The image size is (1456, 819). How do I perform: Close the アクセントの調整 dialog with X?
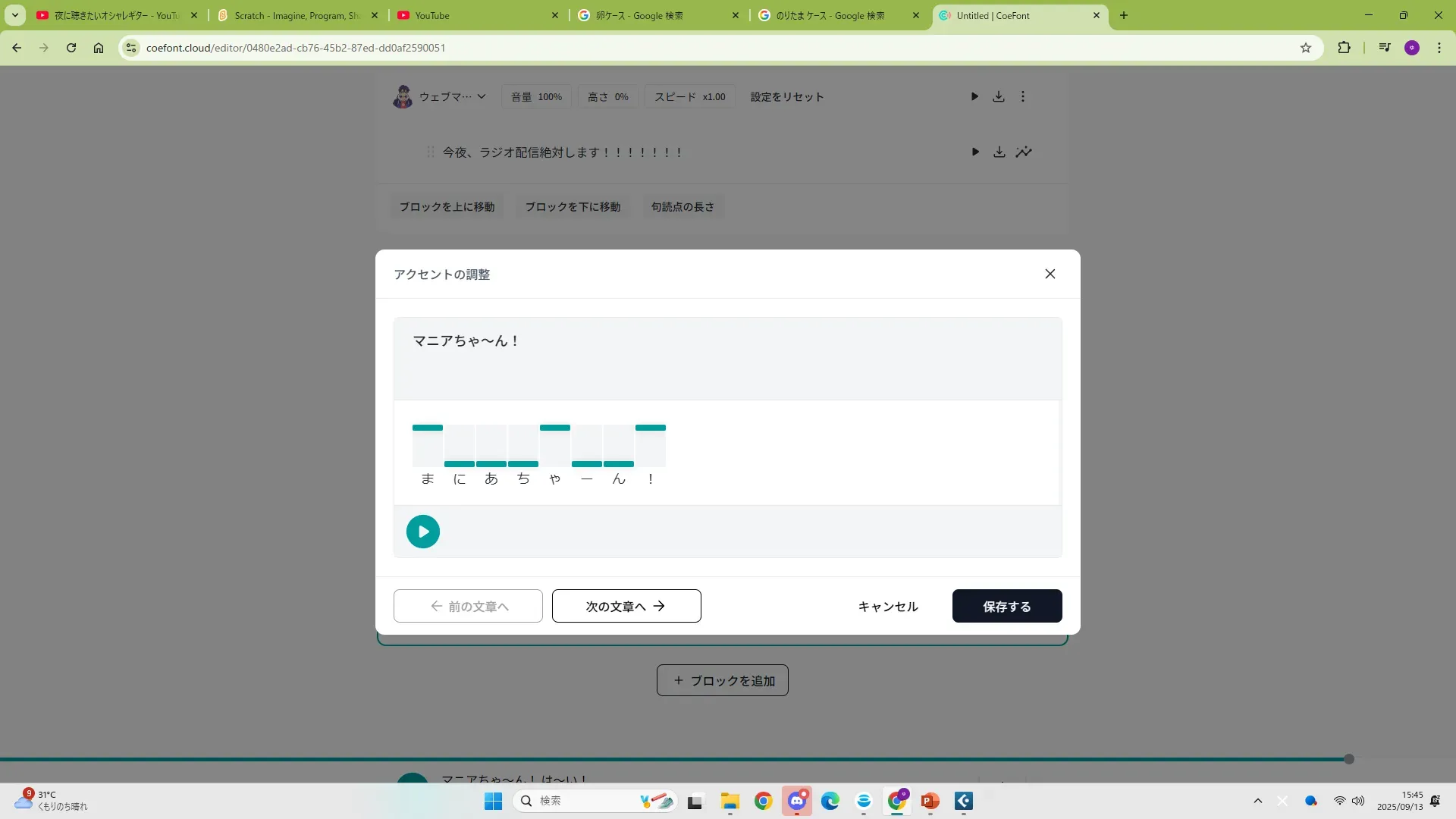[x=1050, y=274]
